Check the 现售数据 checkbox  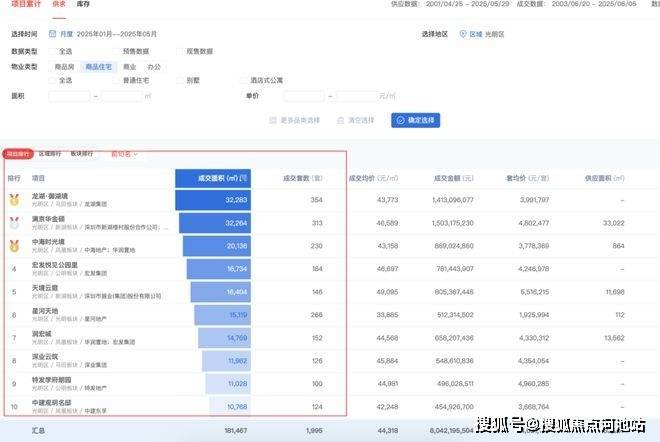coord(179,51)
